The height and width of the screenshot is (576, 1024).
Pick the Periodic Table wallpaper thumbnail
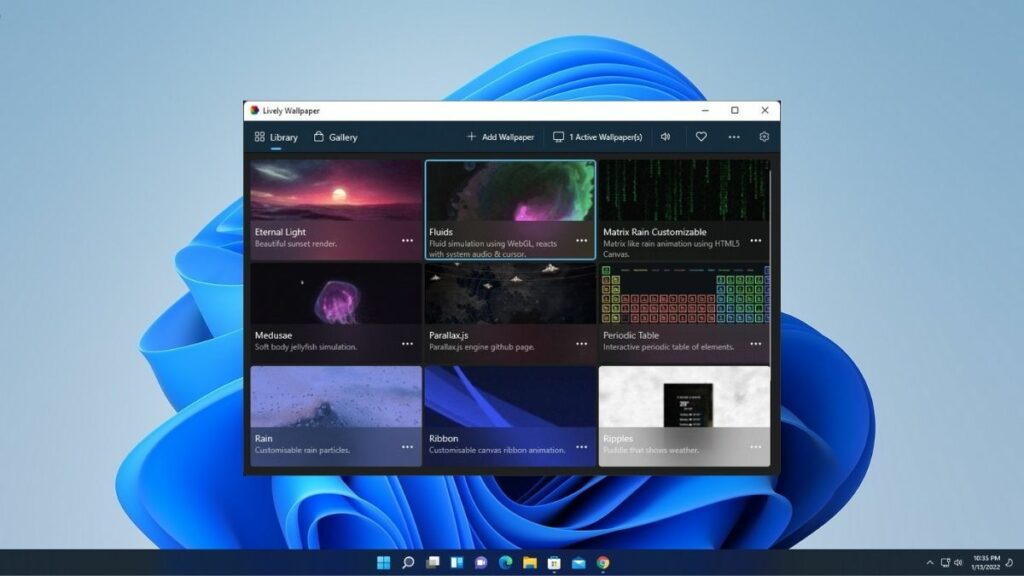[x=684, y=294]
